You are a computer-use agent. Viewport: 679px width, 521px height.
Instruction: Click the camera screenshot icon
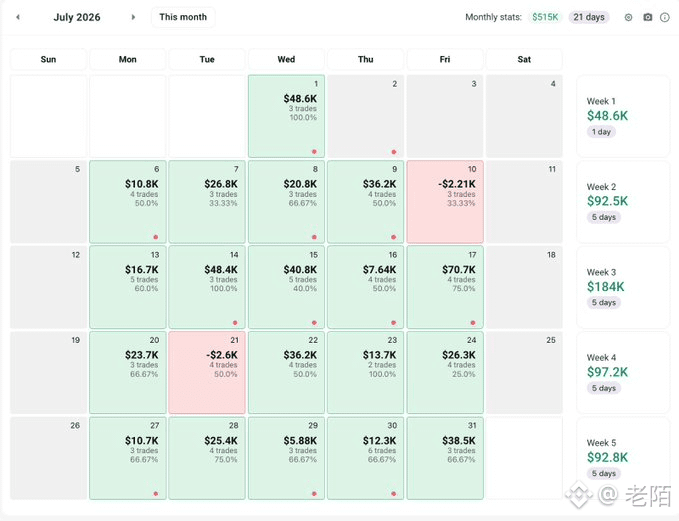[647, 17]
